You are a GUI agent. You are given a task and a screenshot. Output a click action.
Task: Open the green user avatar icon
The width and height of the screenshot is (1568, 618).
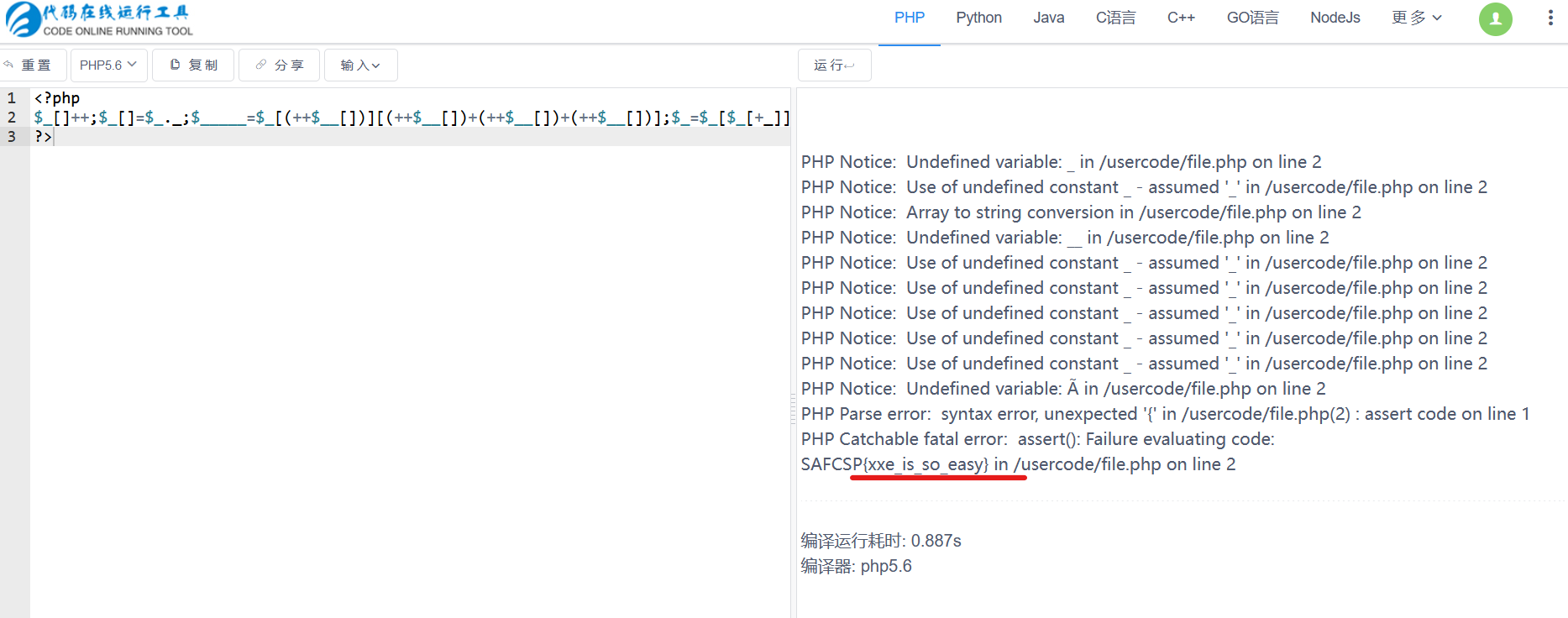tap(1495, 18)
